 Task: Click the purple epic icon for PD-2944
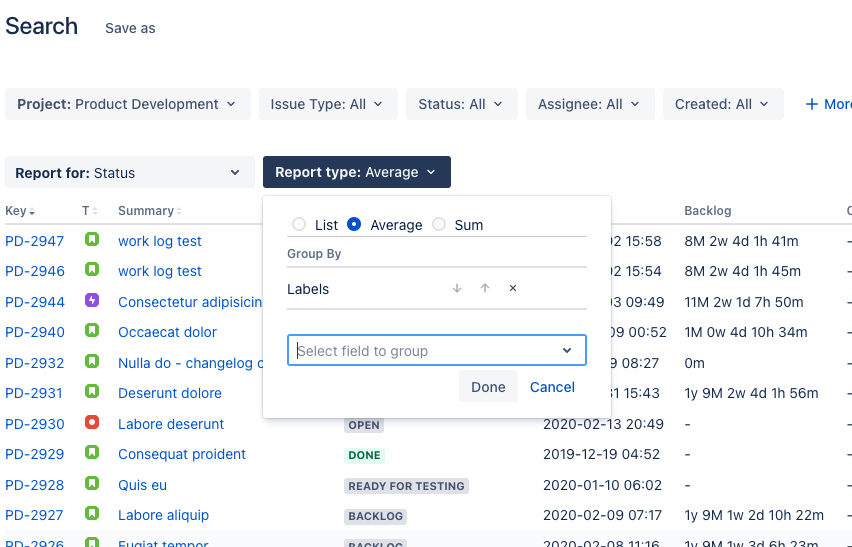(92, 300)
